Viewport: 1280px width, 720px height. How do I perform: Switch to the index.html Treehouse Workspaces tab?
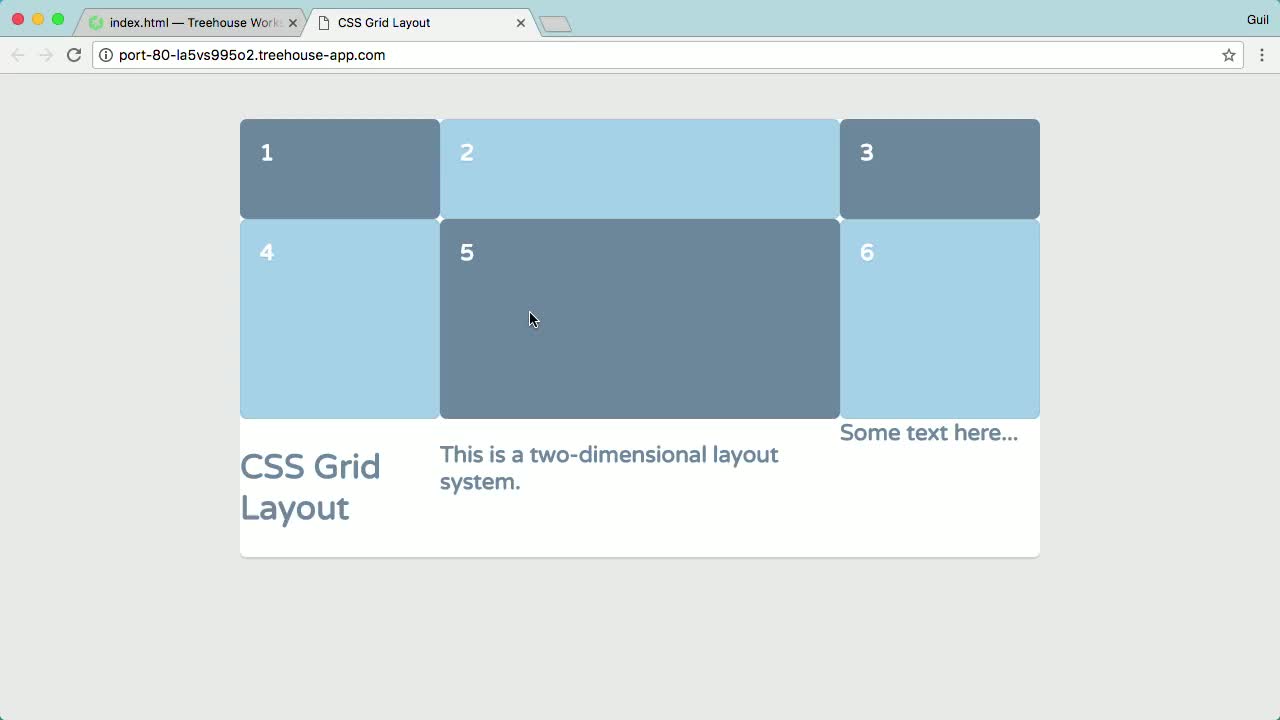[190, 21]
